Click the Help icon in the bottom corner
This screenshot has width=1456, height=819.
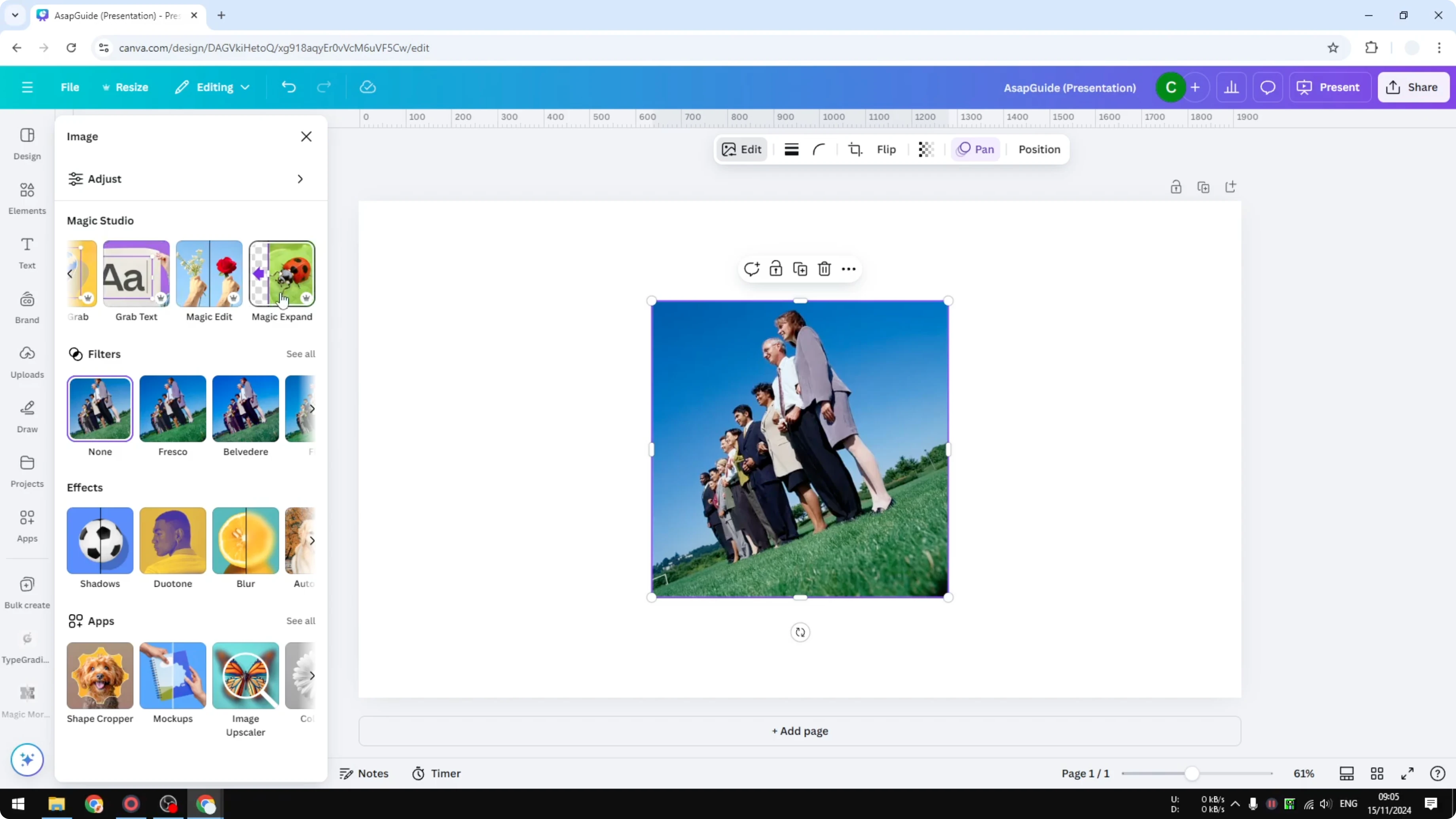pyautogui.click(x=1437, y=773)
